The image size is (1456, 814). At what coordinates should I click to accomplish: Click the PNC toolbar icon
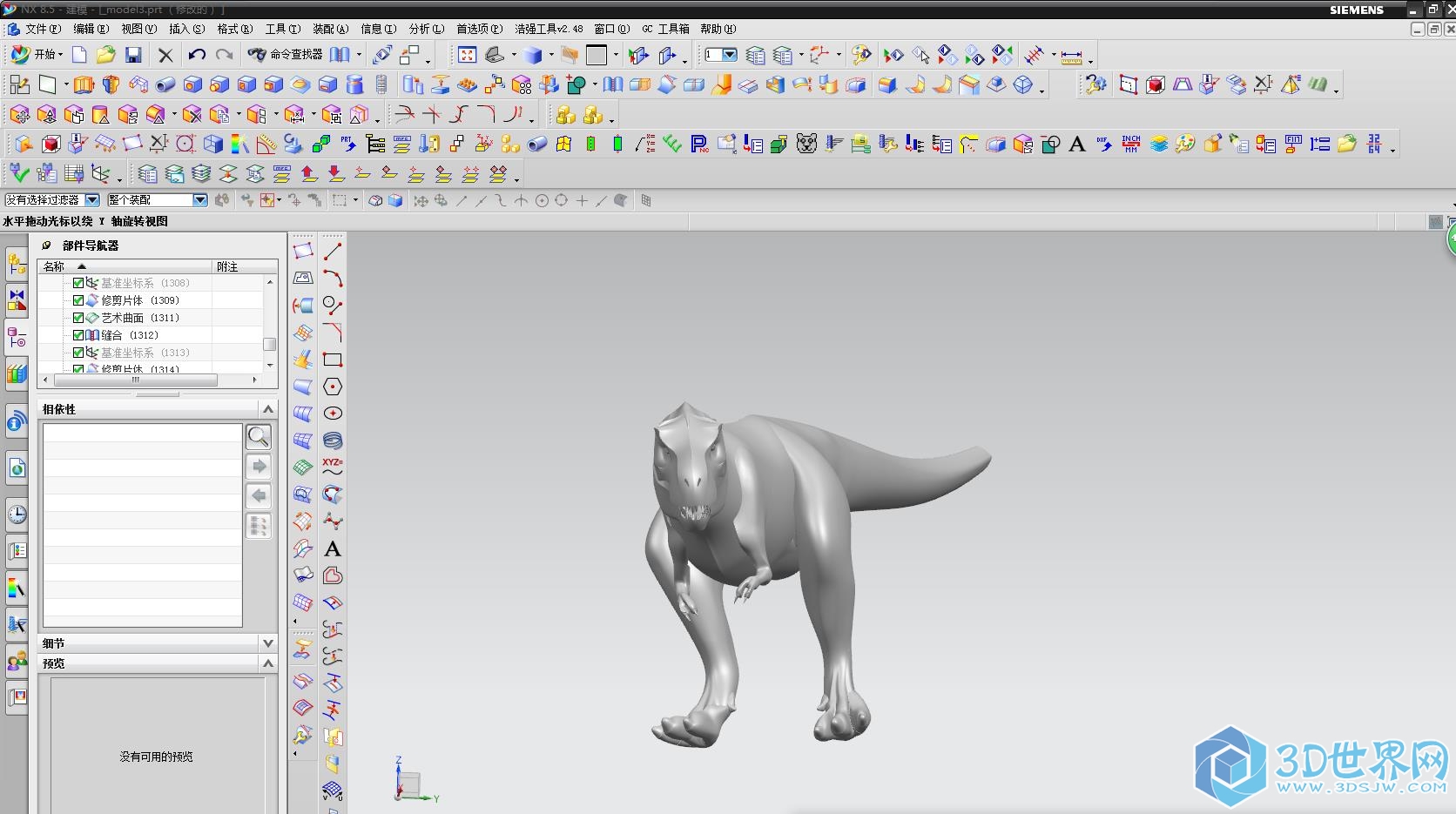pos(699,144)
